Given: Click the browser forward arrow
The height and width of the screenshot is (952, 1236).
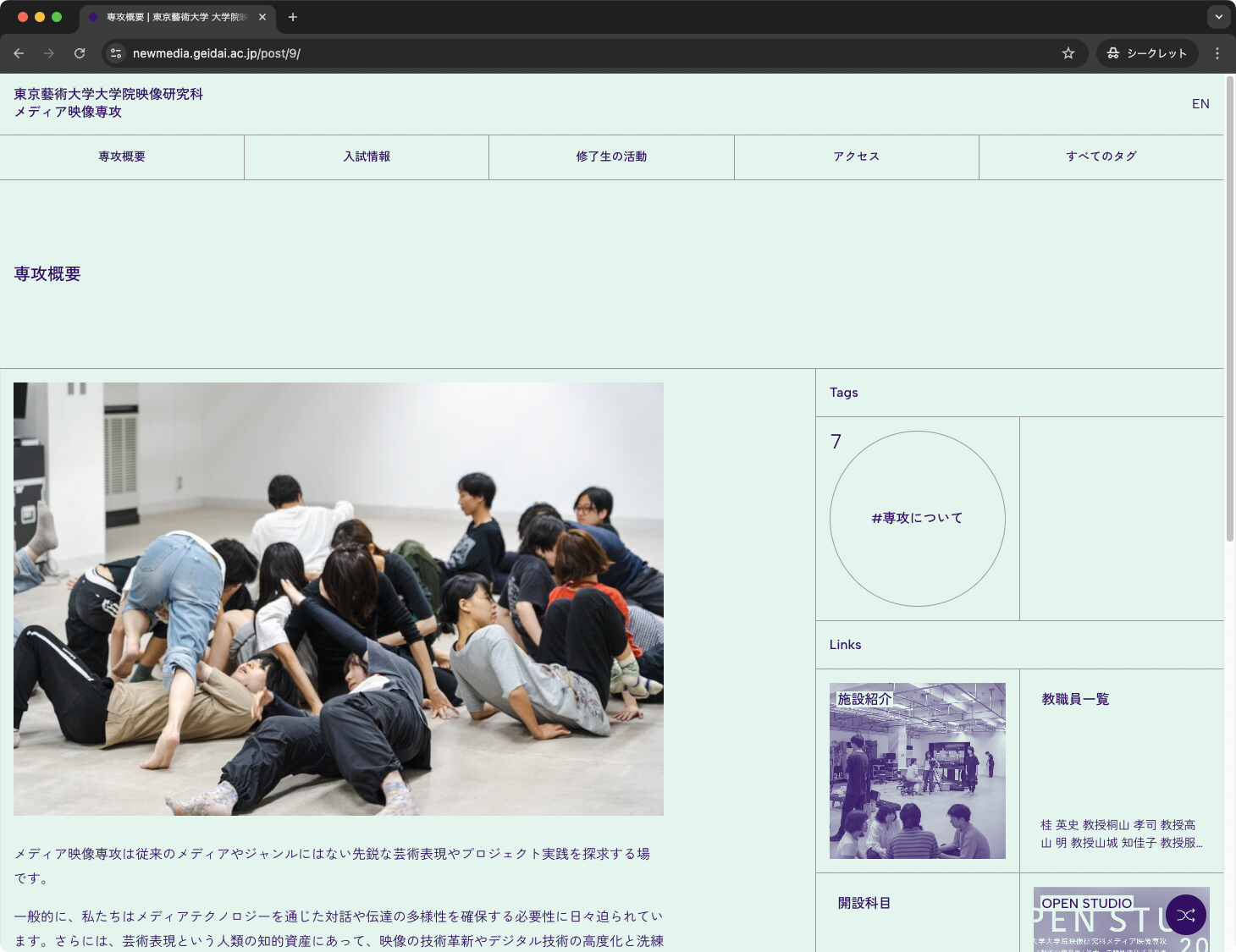Looking at the screenshot, I should coord(49,53).
